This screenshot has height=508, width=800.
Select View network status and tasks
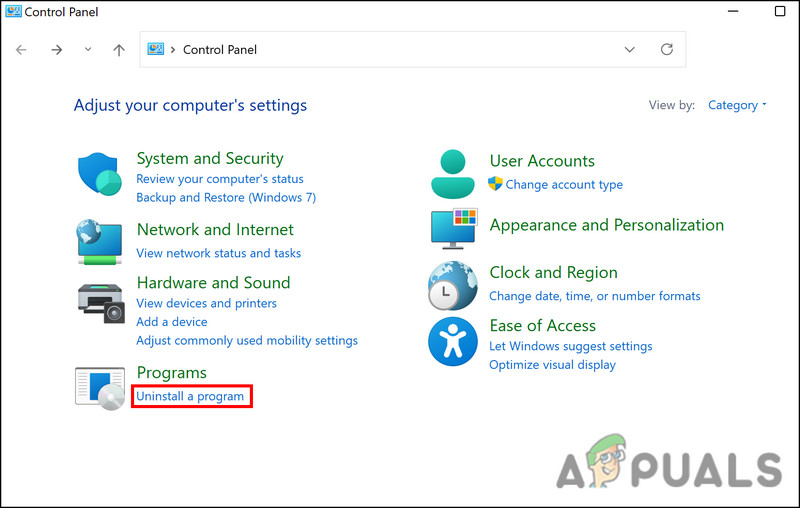pyautogui.click(x=218, y=254)
